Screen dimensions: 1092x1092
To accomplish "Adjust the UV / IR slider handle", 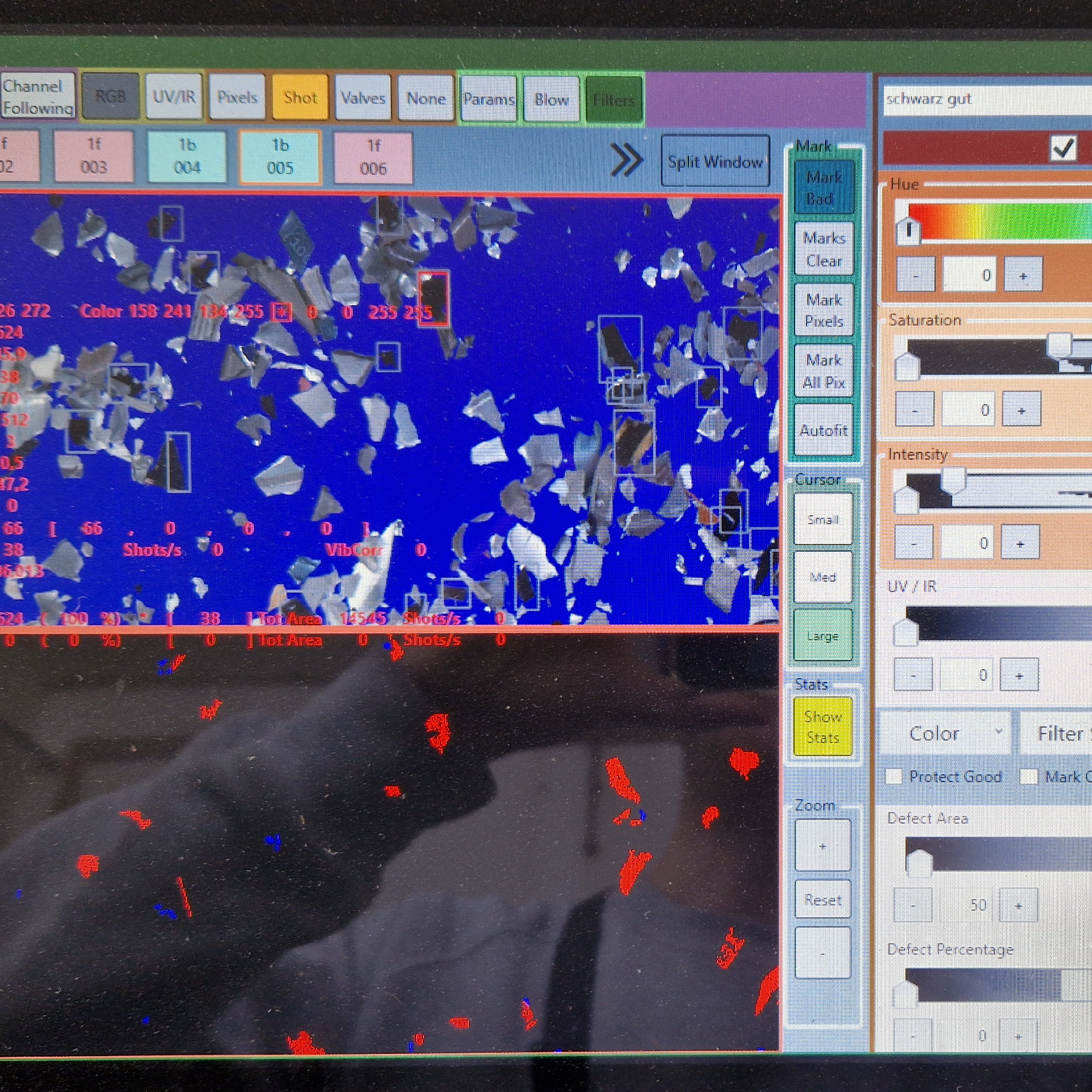I will pyautogui.click(x=905, y=632).
